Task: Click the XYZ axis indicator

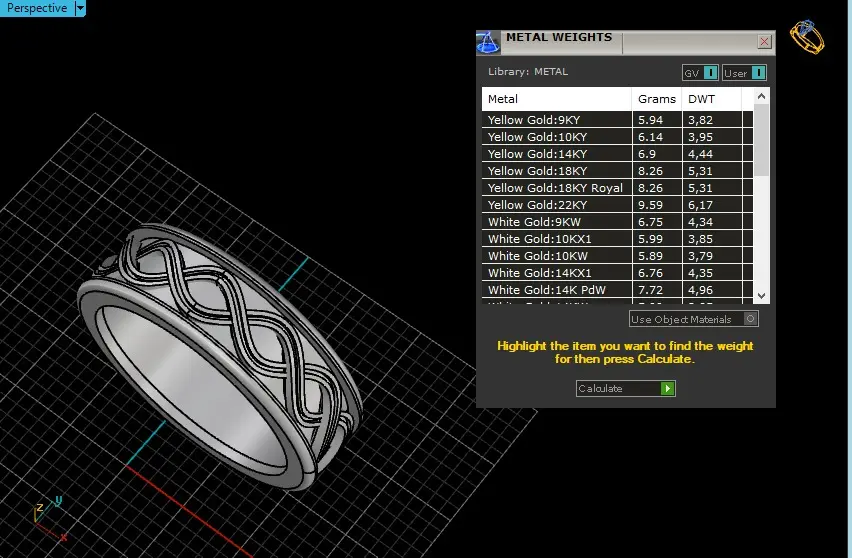Action: tap(49, 518)
